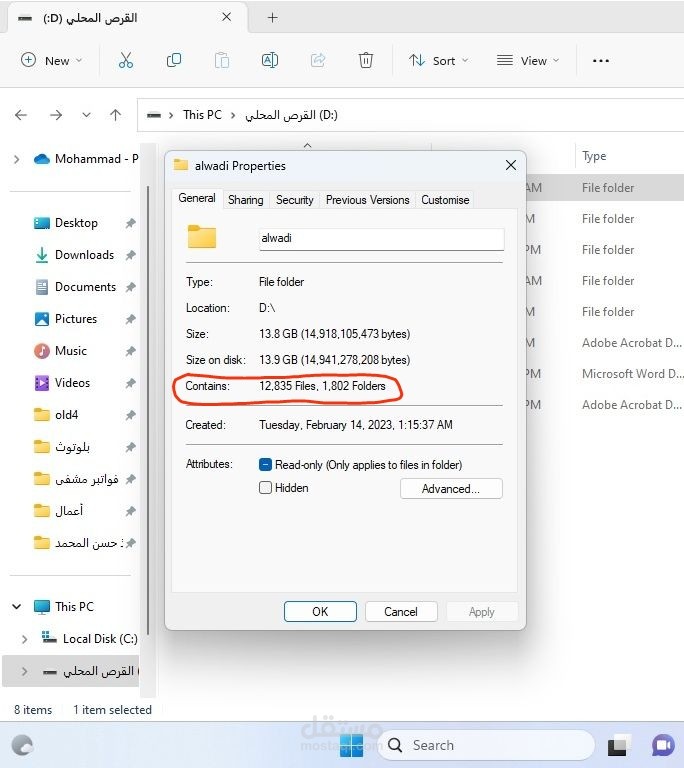This screenshot has width=684, height=768.
Task: Click the taskbar Search box
Action: [486, 745]
